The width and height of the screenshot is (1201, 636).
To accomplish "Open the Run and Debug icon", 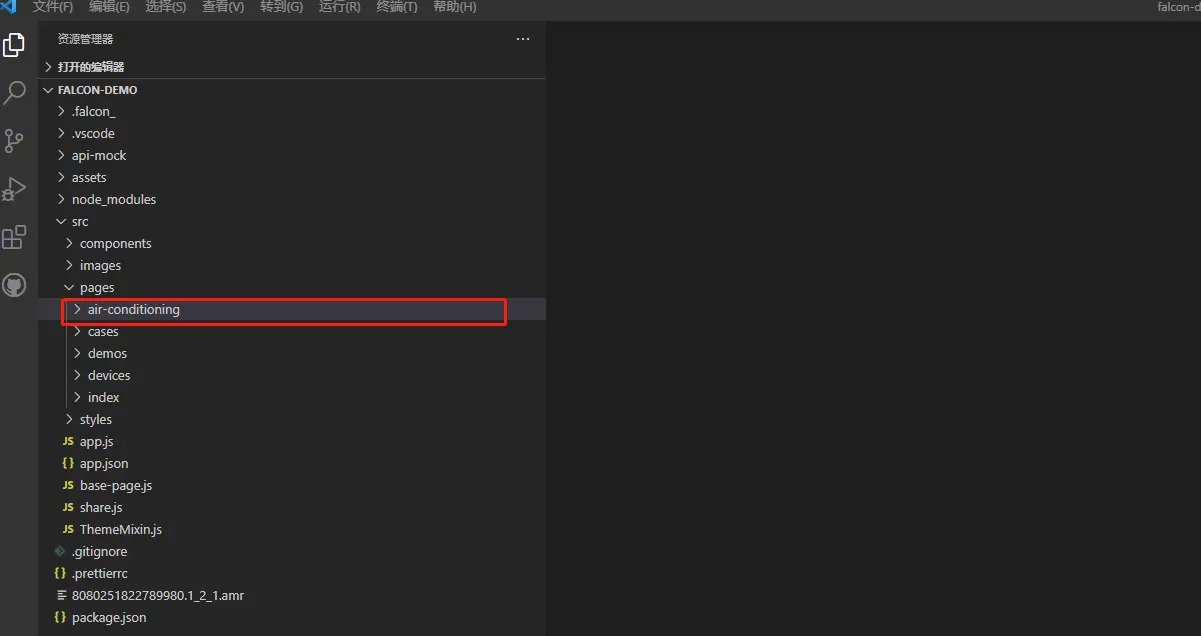I will click(14, 189).
